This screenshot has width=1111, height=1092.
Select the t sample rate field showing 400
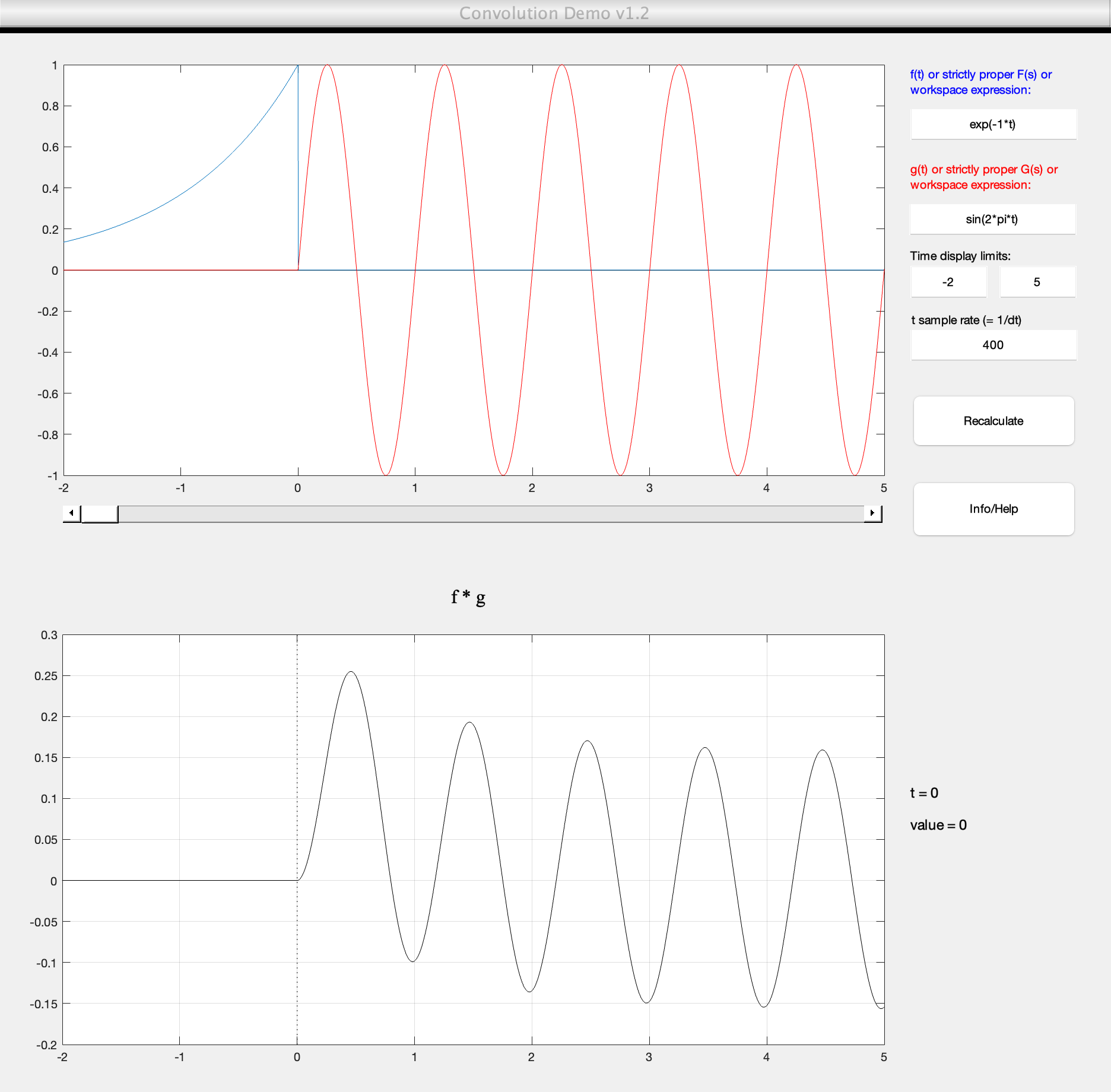tap(992, 345)
